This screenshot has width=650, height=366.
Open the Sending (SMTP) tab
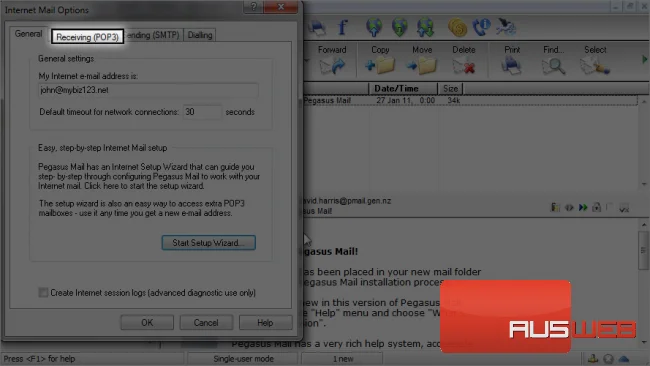pos(153,35)
